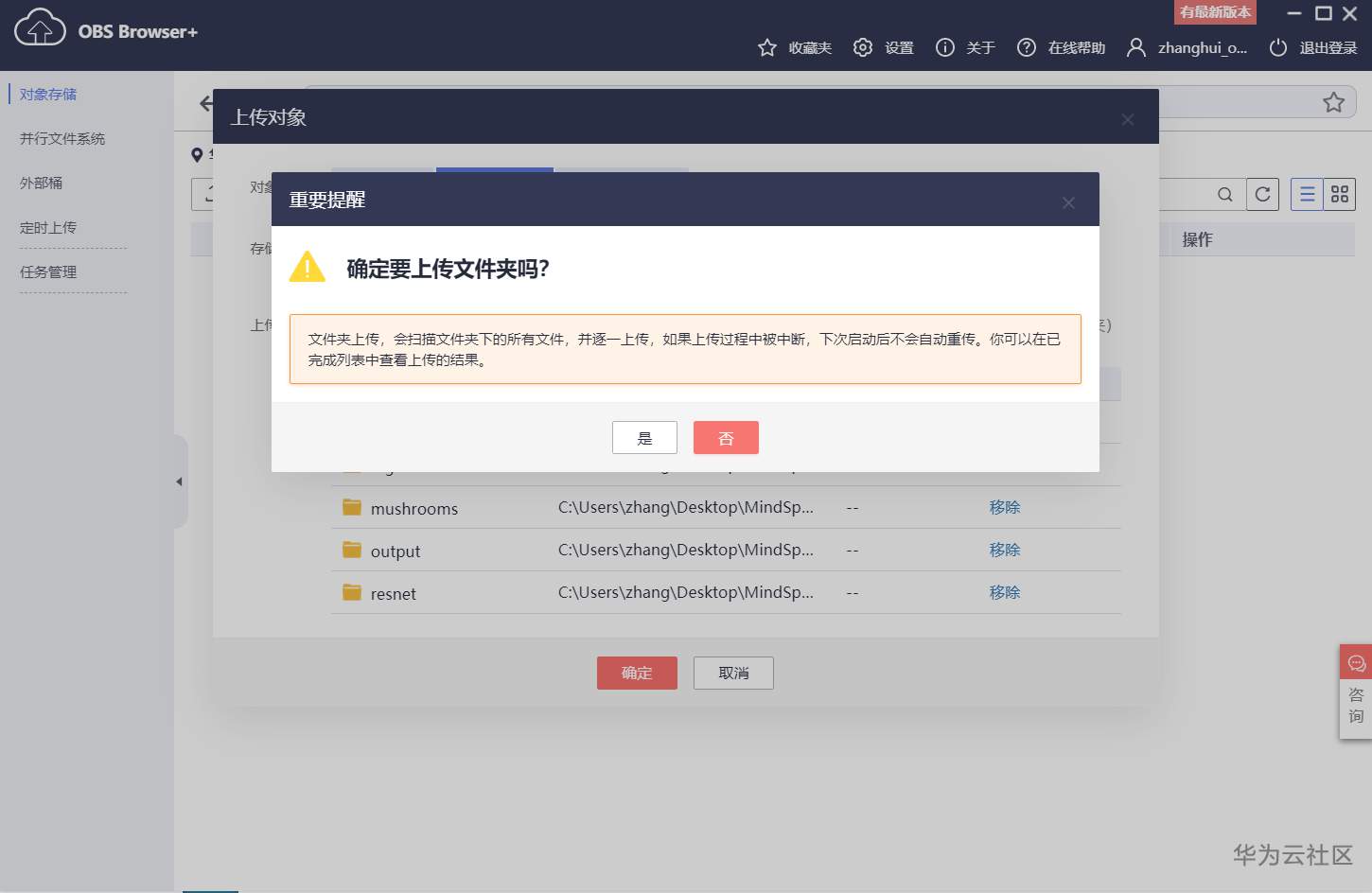Click the resnet folder icon
Screen dimensions: 1372x893
352,592
